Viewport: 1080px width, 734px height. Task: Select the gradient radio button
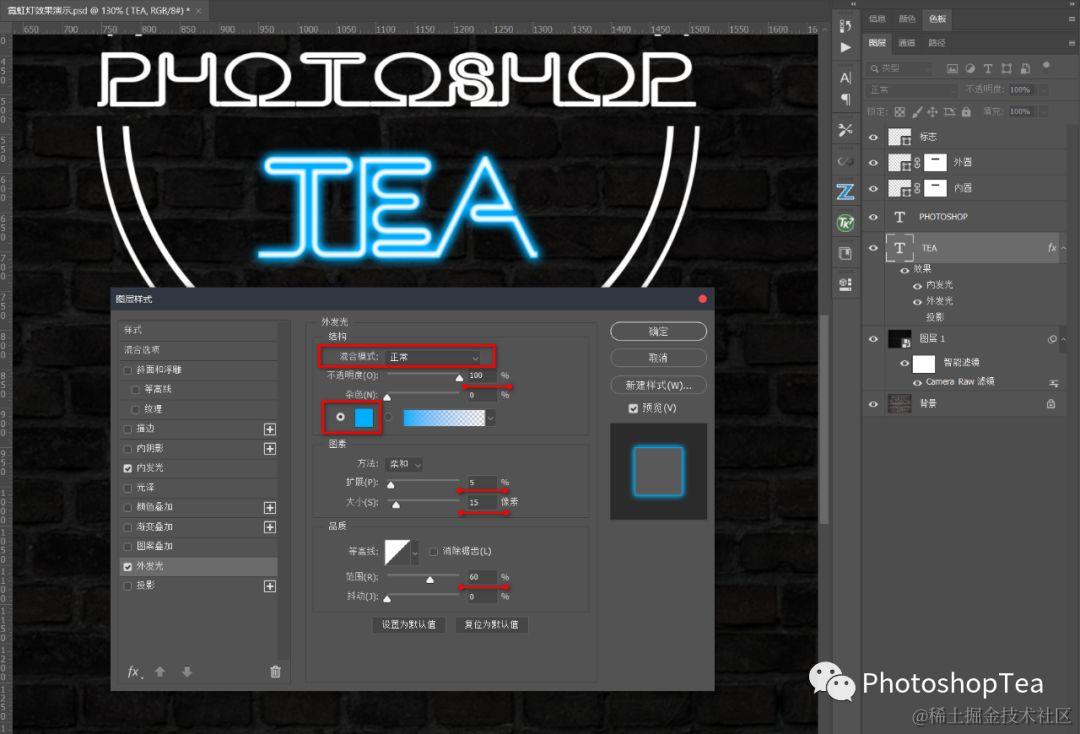tap(388, 417)
